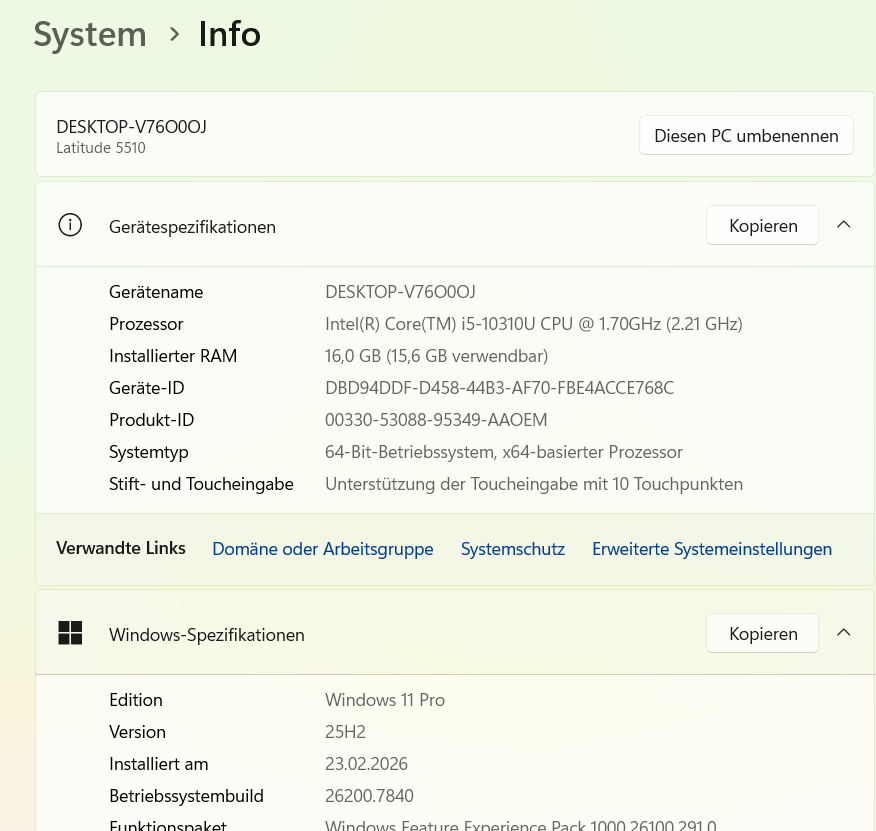Click Kopieren in Windows-Spezifikationen section

763,633
